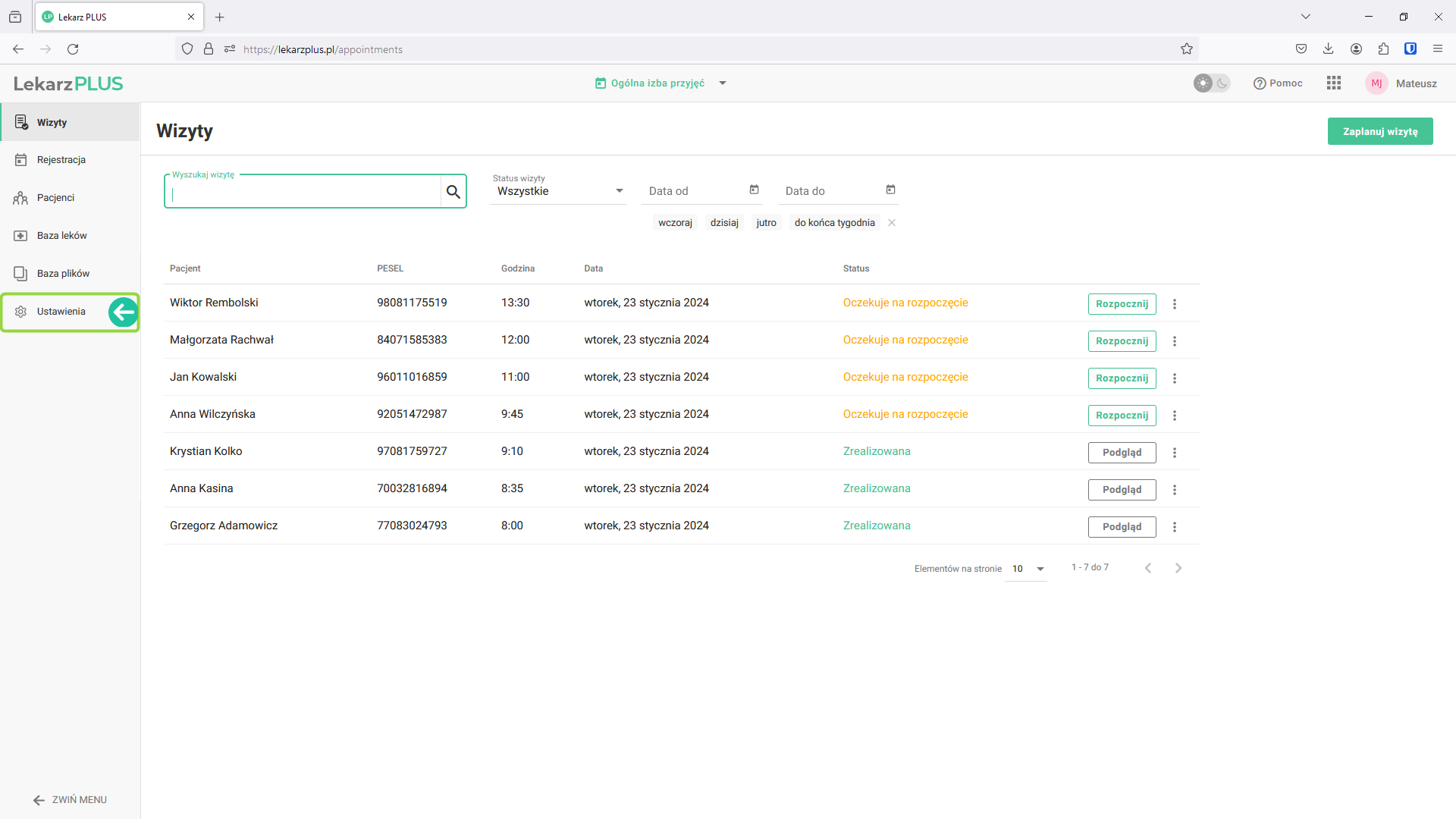Viewport: 1456px width, 819px height.
Task: Click the Zaplanuj wizytę button
Action: (1379, 131)
